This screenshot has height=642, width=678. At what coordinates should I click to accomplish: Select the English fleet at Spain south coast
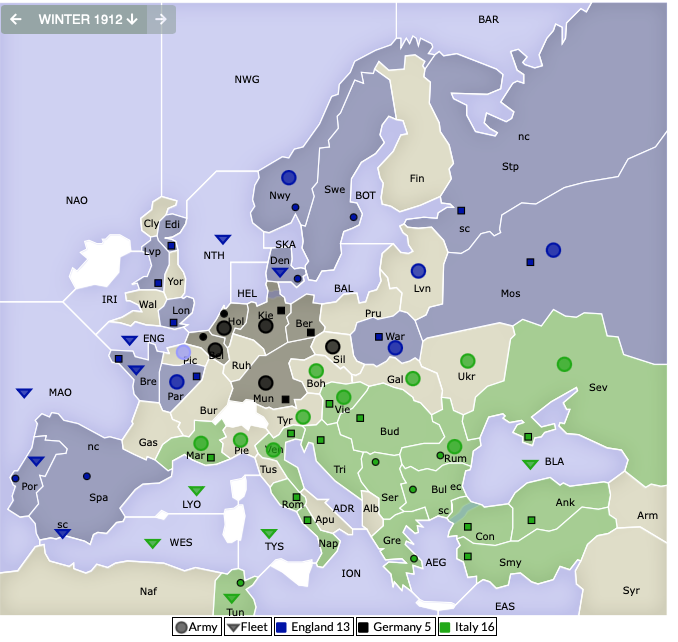click(x=62, y=533)
